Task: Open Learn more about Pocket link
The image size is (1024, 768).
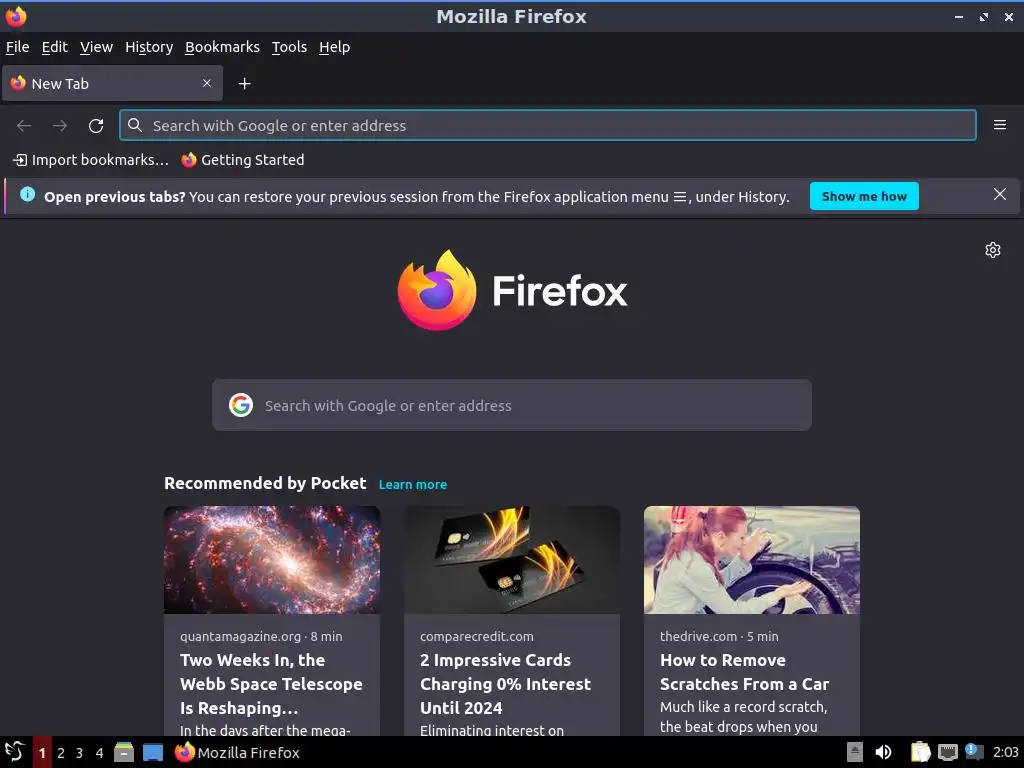Action: [x=413, y=485]
